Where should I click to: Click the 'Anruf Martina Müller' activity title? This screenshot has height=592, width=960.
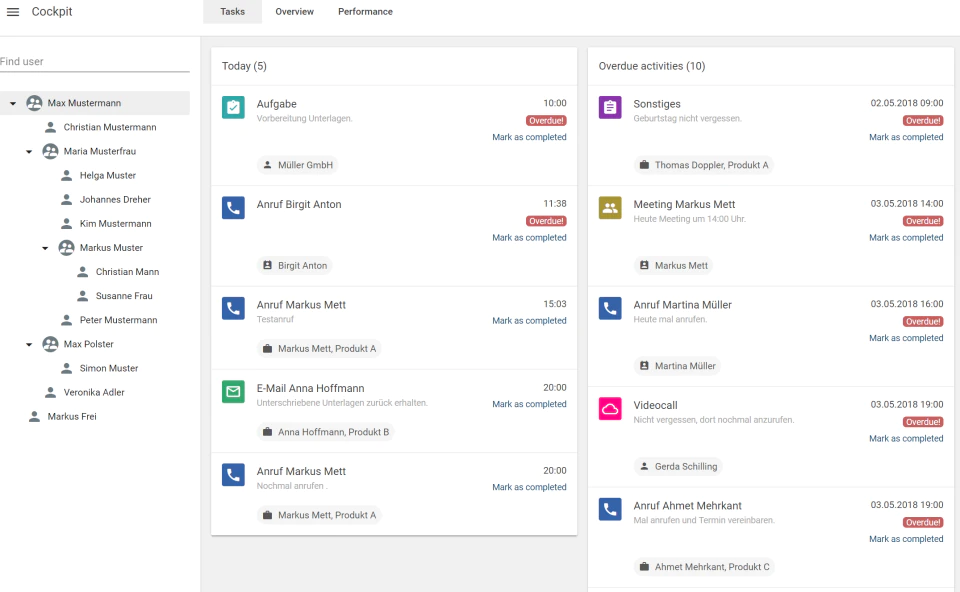(x=682, y=305)
